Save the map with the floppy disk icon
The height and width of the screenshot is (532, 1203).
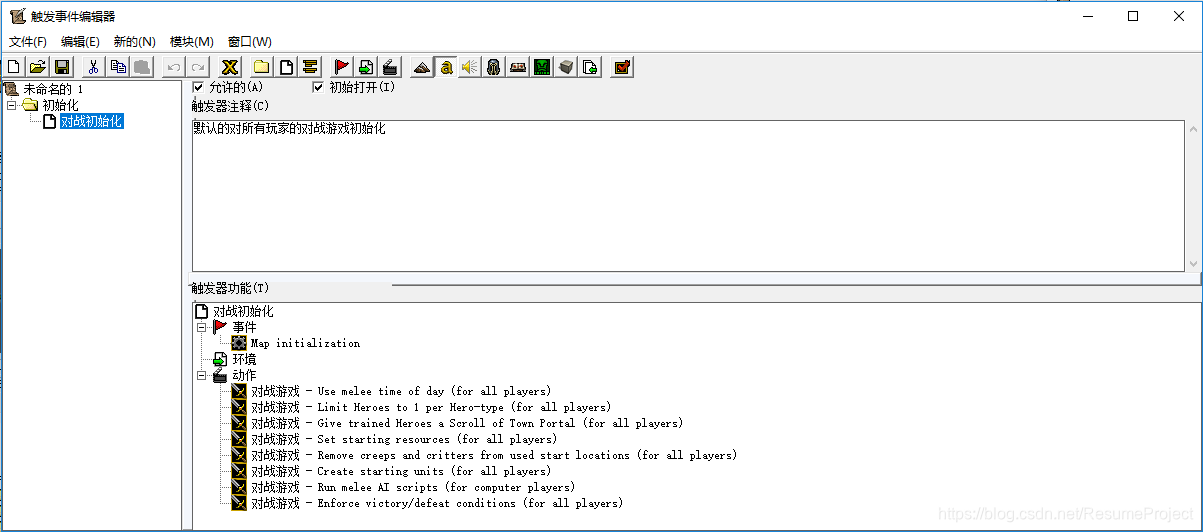pyautogui.click(x=62, y=67)
